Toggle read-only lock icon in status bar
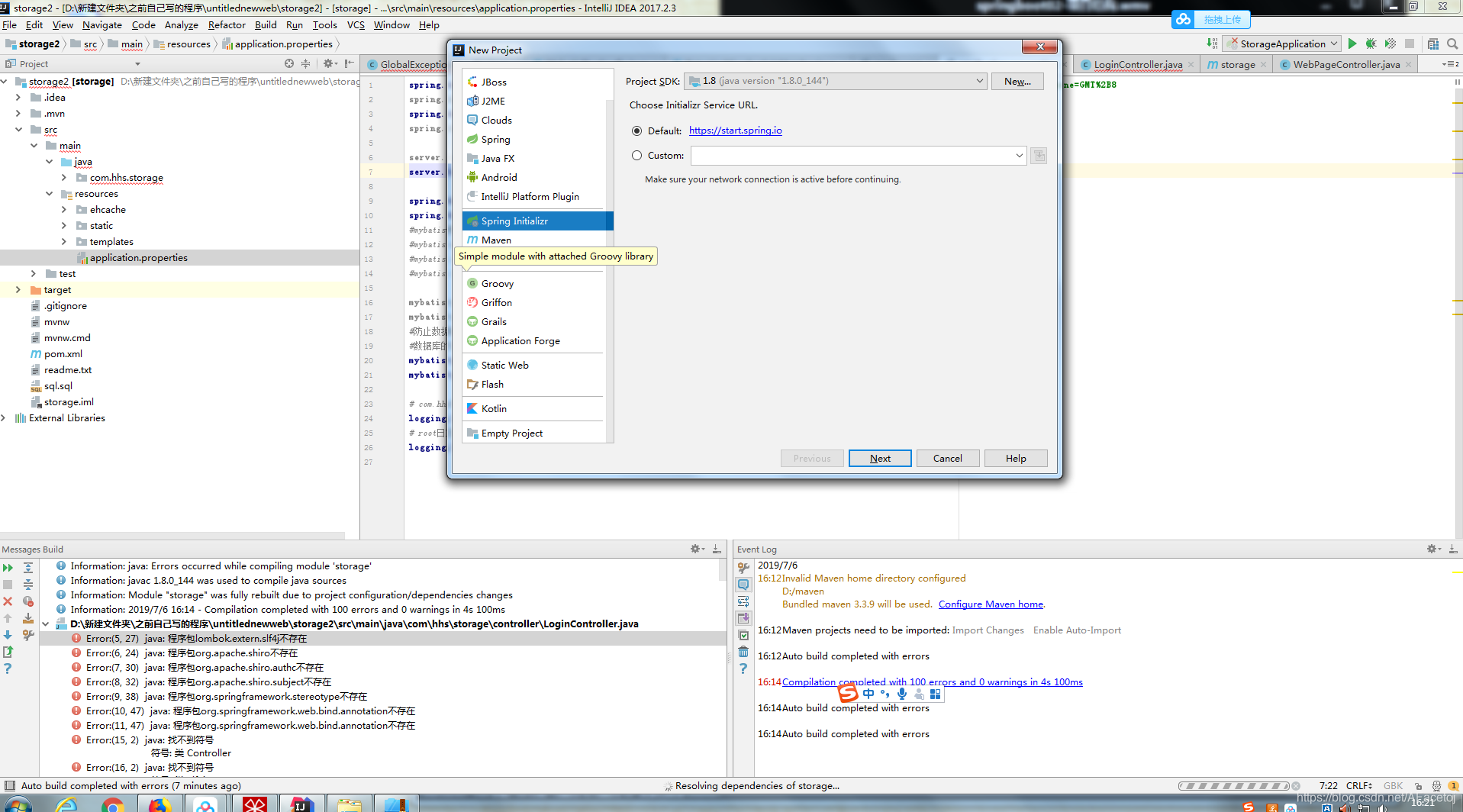The width and height of the screenshot is (1463, 812). pyautogui.click(x=1418, y=786)
